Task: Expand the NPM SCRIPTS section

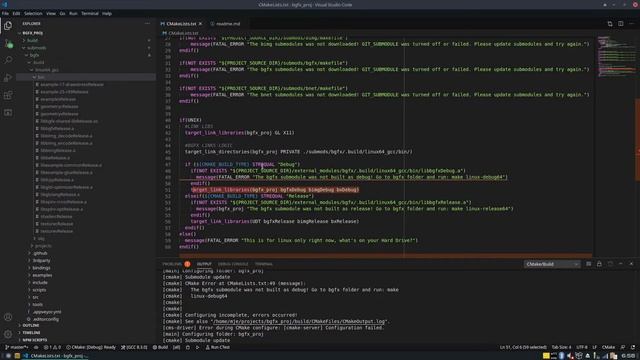Action: click(86, 340)
